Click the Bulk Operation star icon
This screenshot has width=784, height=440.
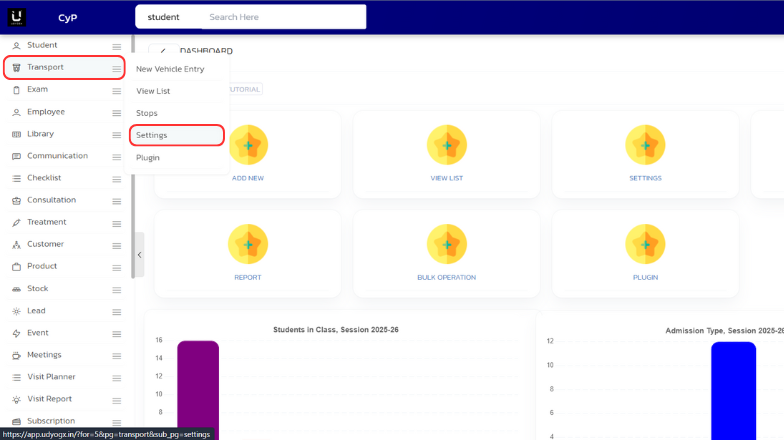[x=446, y=244]
